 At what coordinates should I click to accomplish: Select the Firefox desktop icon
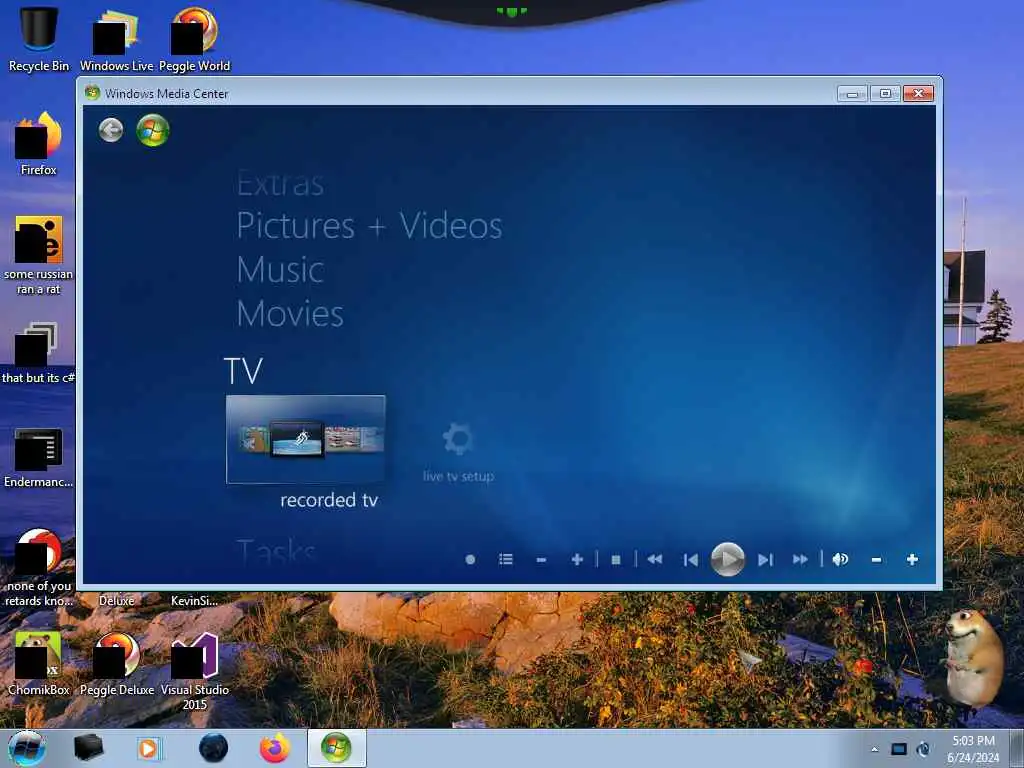(39, 144)
